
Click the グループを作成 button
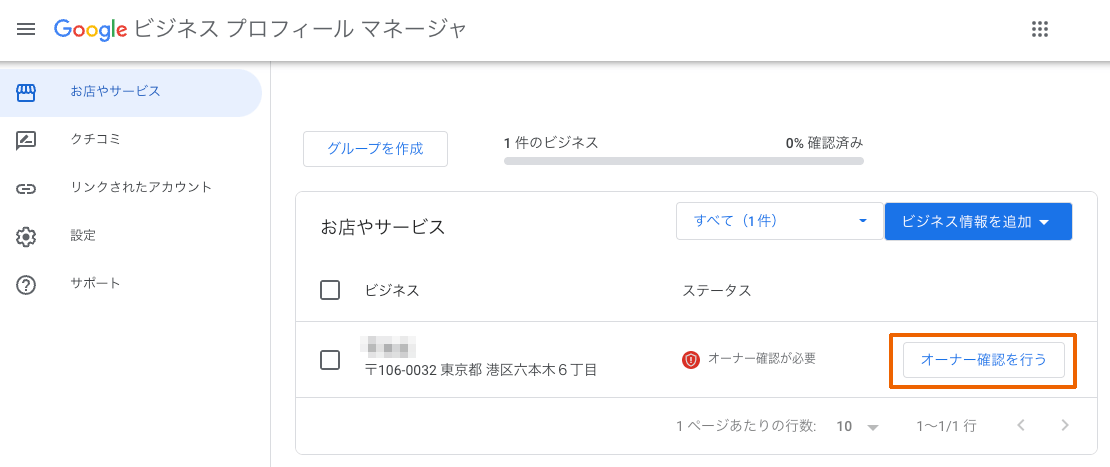(375, 149)
